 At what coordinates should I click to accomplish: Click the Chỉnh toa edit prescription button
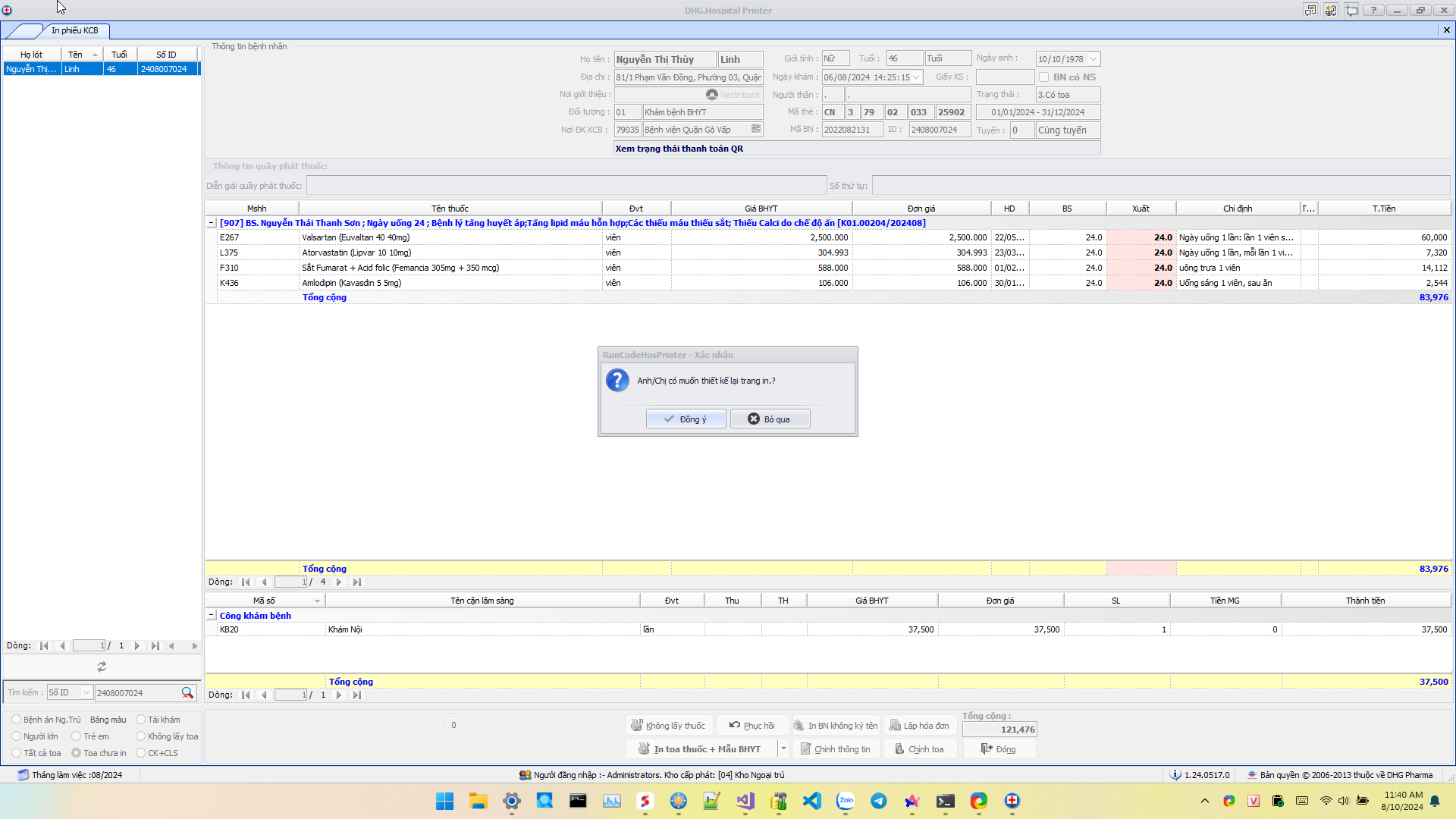(x=918, y=749)
